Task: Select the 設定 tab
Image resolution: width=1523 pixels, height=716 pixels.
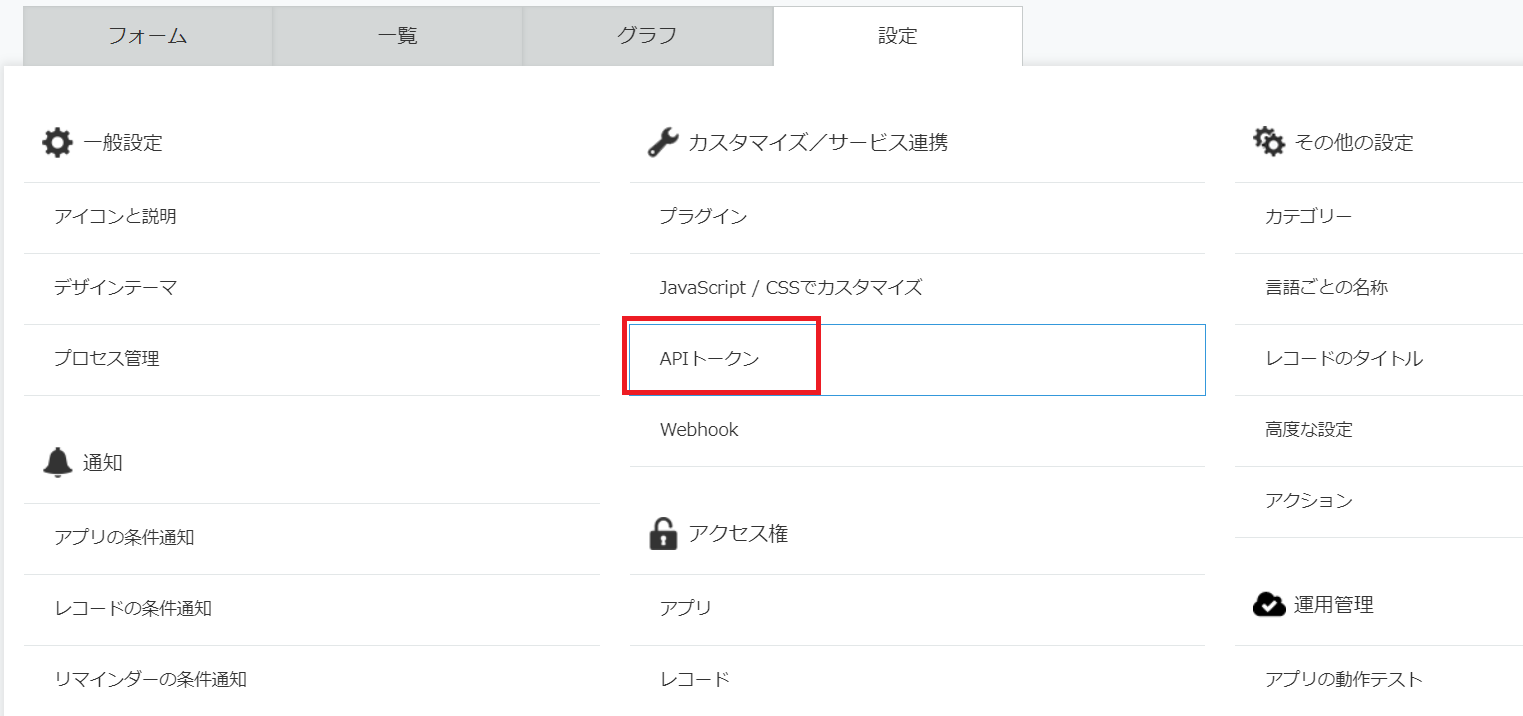Action: tap(897, 36)
